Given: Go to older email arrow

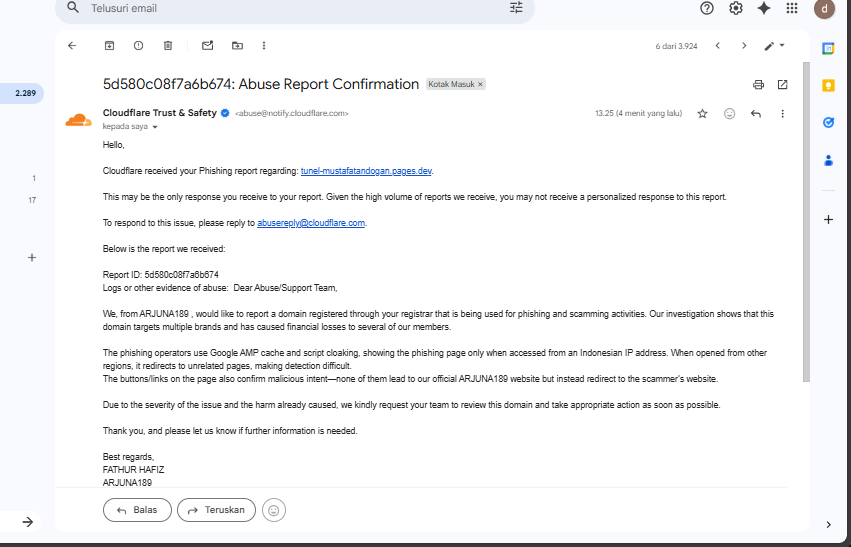Looking at the screenshot, I should (x=744, y=46).
